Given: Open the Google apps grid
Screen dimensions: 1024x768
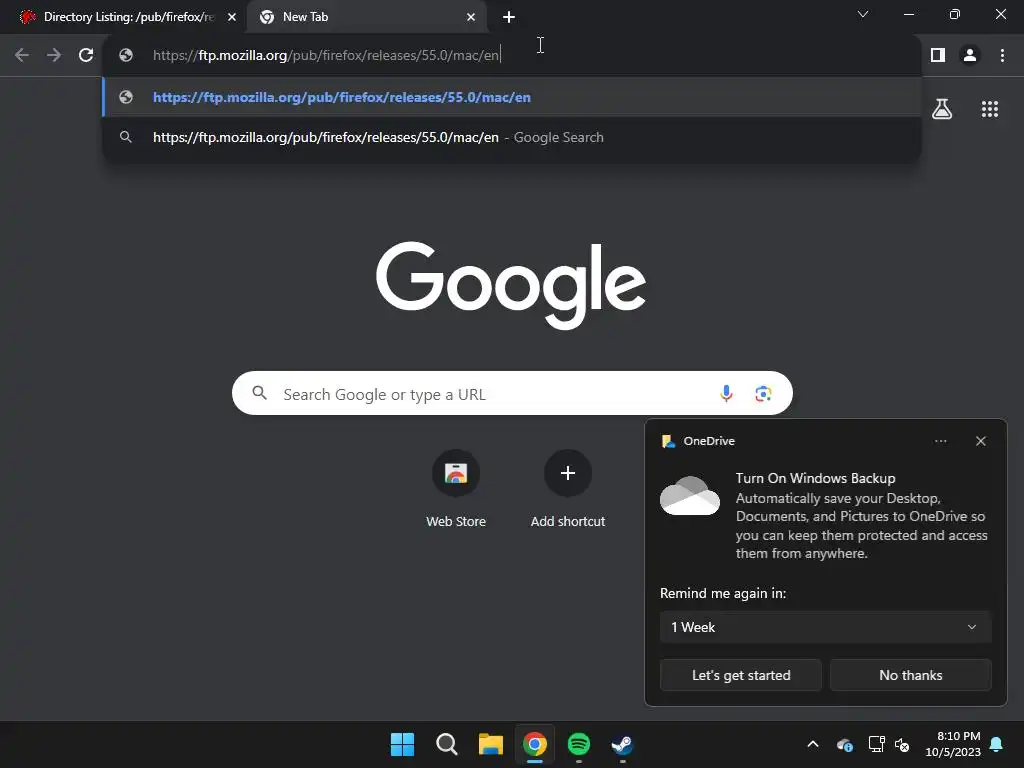Looking at the screenshot, I should coord(989,109).
